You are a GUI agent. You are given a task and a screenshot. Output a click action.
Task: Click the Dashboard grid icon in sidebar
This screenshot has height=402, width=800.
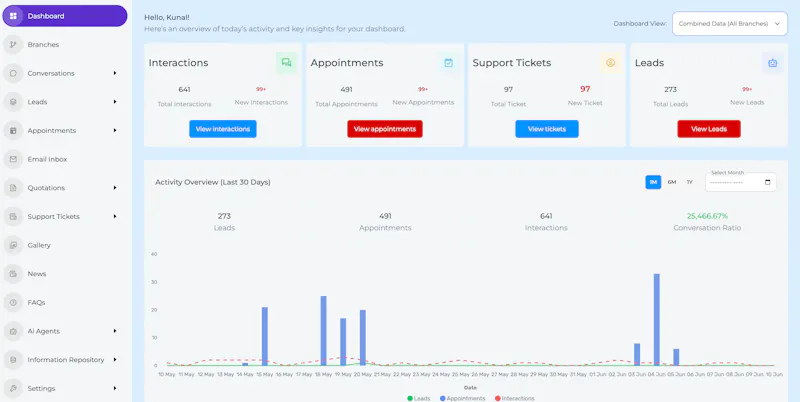coord(13,16)
